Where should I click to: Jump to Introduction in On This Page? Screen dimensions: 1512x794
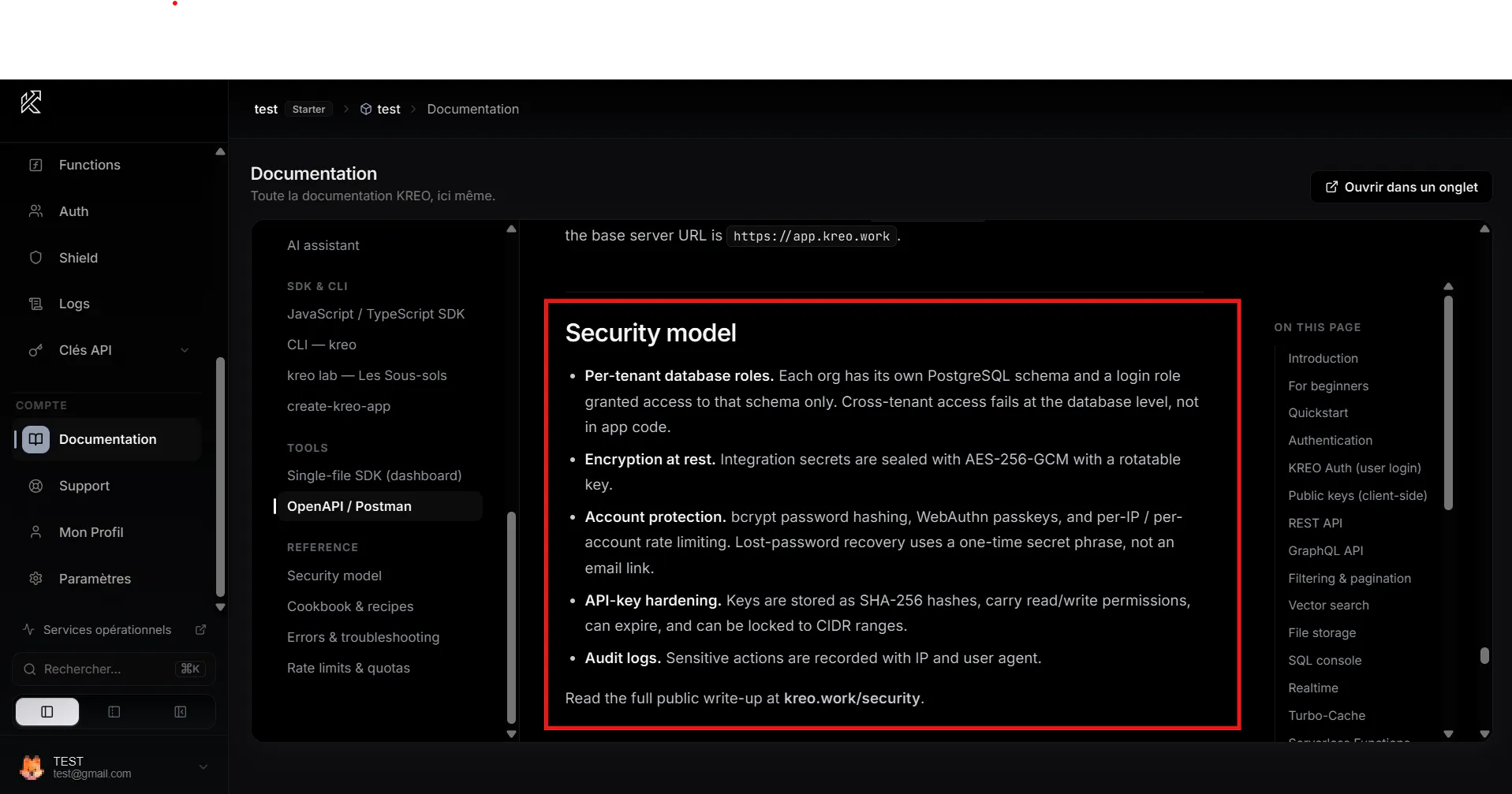[1323, 358]
